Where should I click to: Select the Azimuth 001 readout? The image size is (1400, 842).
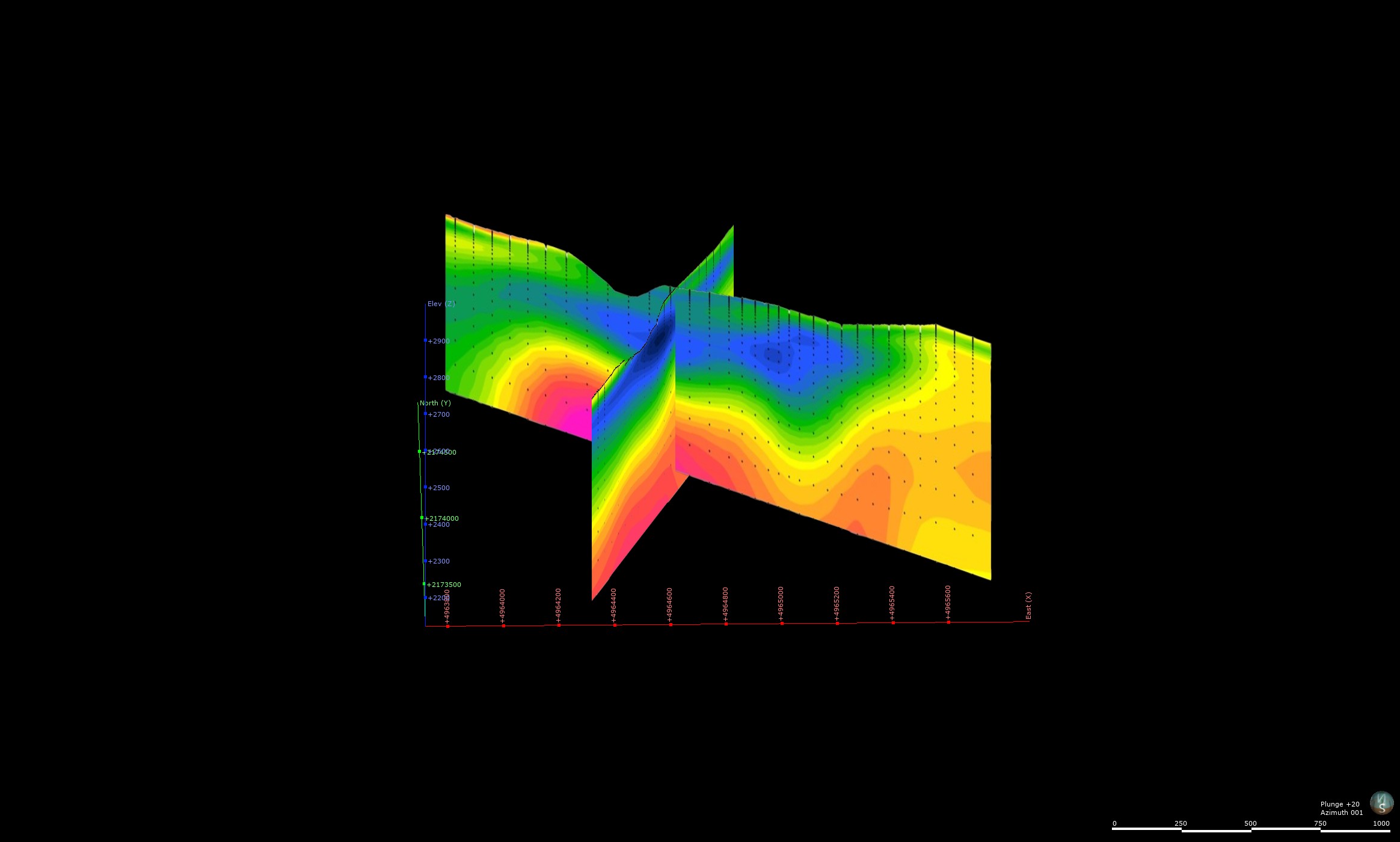coord(1342,813)
